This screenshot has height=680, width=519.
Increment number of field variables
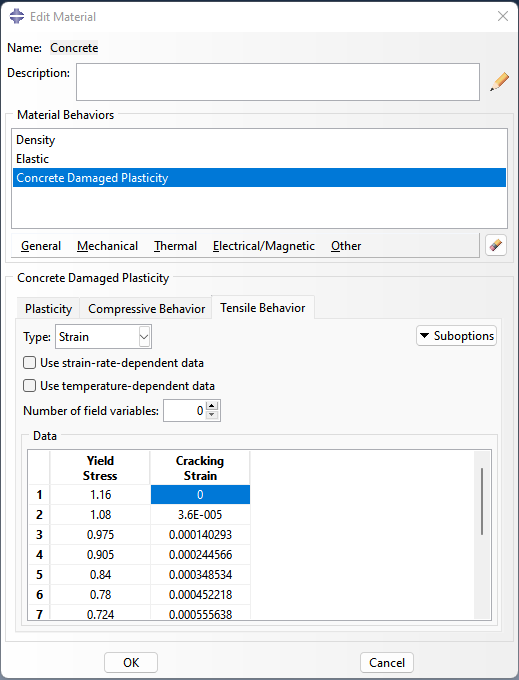coord(212,406)
